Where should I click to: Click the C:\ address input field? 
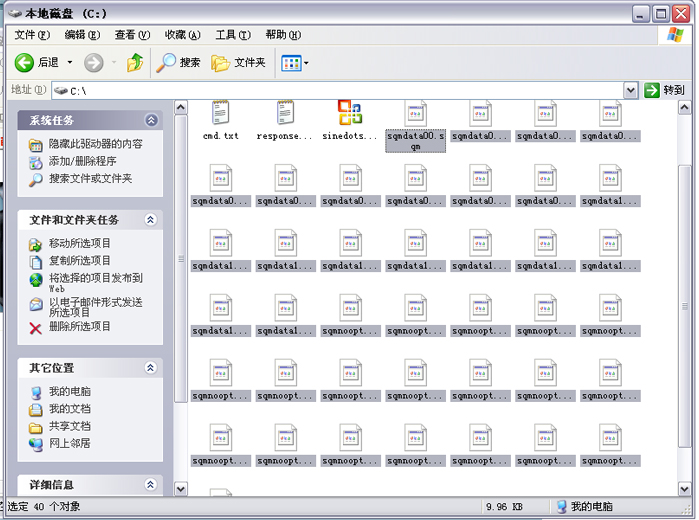tap(337, 91)
